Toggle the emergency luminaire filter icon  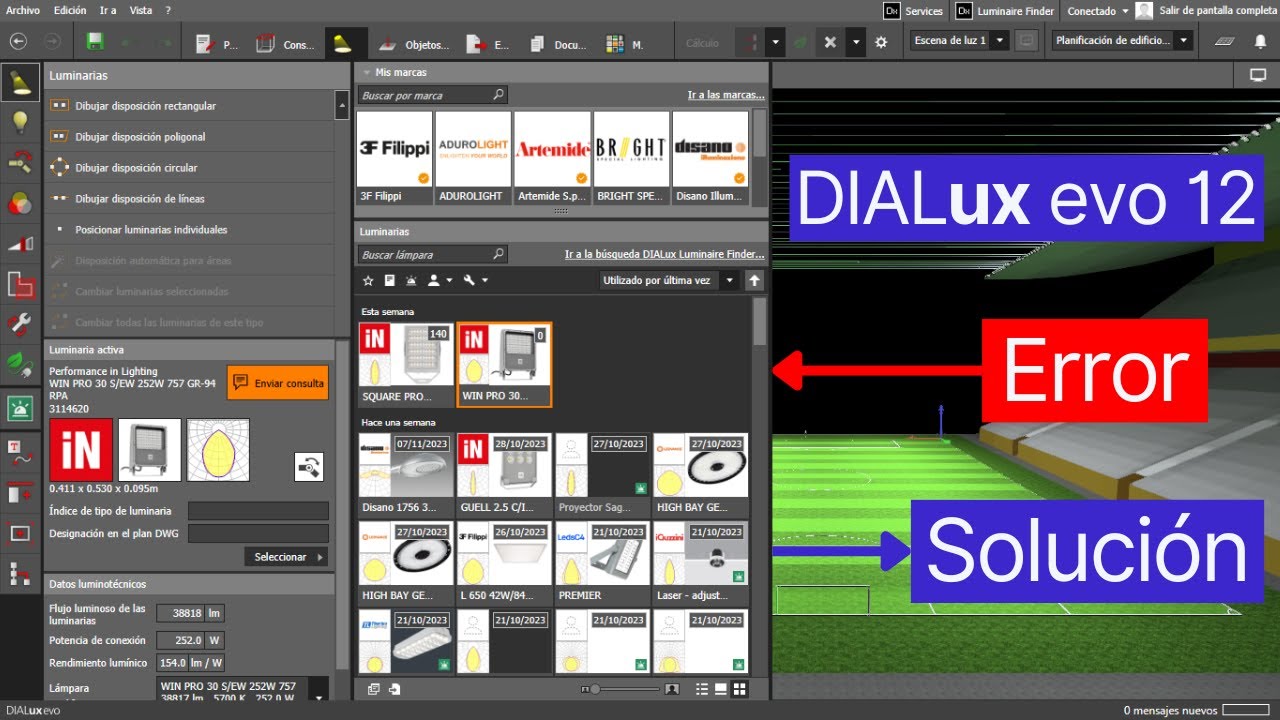(x=412, y=281)
